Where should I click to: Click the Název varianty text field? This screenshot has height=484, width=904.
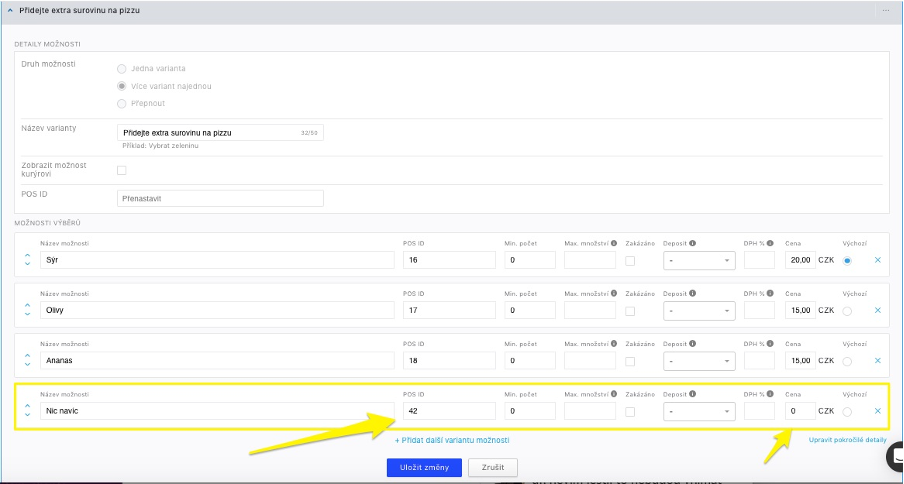coord(220,133)
